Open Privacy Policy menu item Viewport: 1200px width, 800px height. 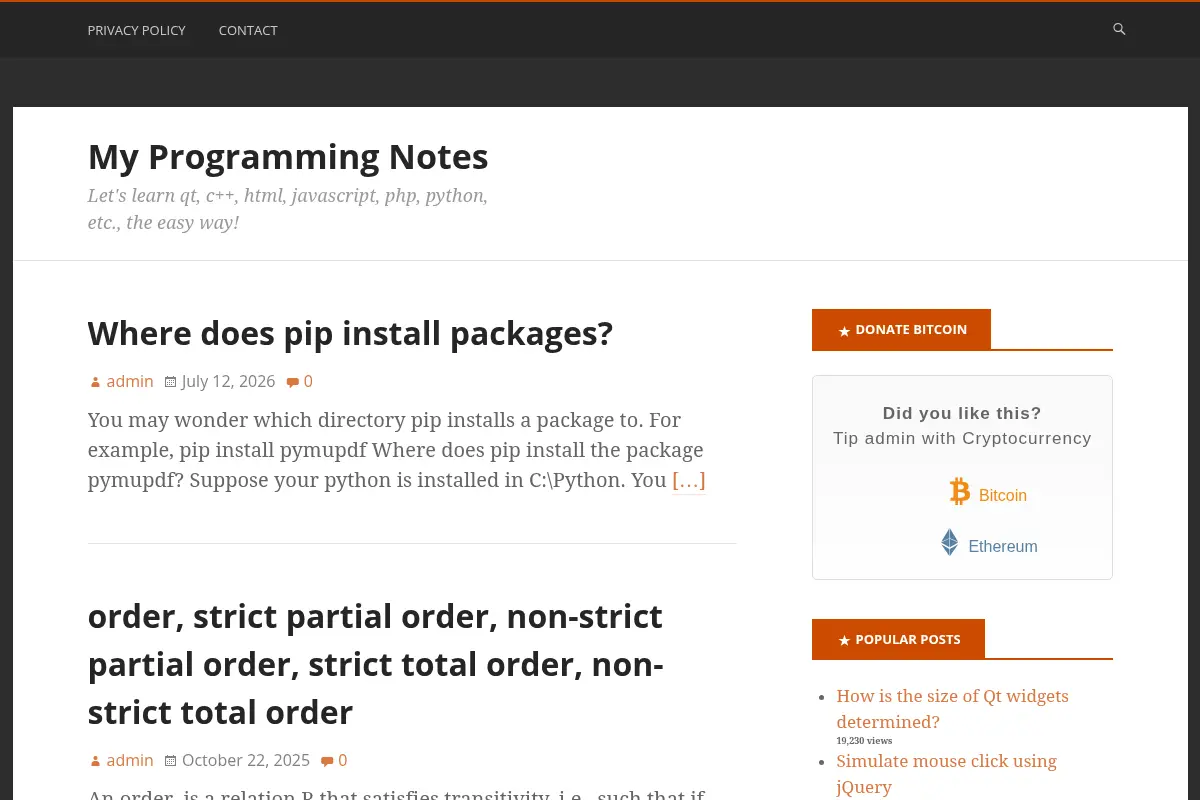(136, 30)
